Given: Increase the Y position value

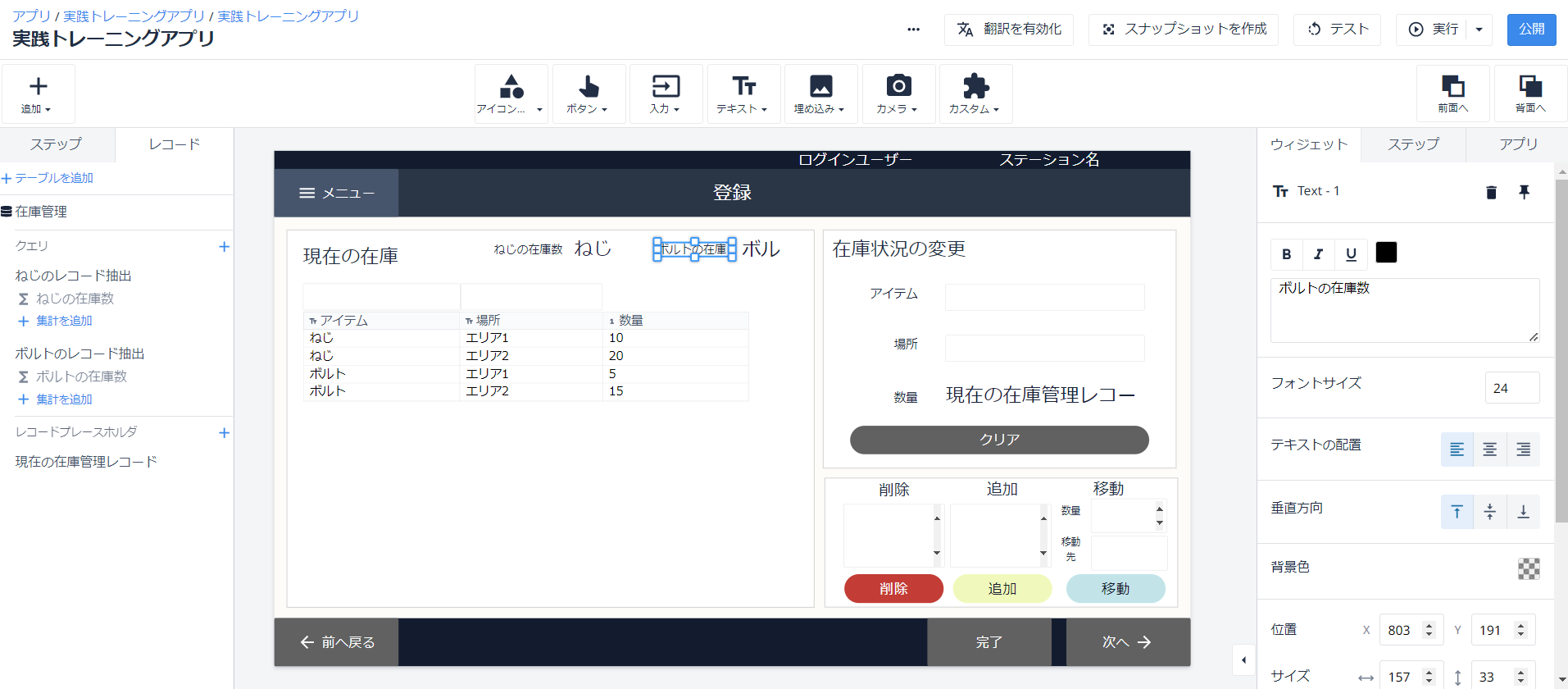Looking at the screenshot, I should (x=1521, y=626).
